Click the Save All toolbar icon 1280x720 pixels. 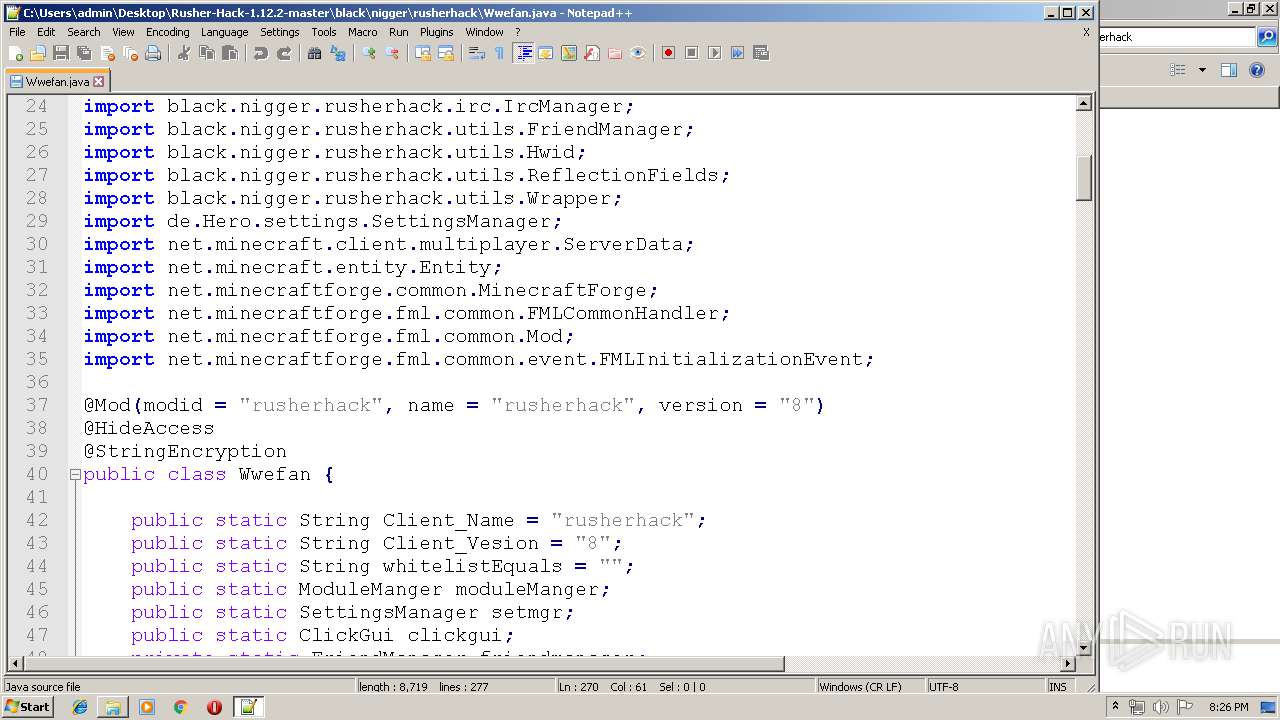pos(84,53)
